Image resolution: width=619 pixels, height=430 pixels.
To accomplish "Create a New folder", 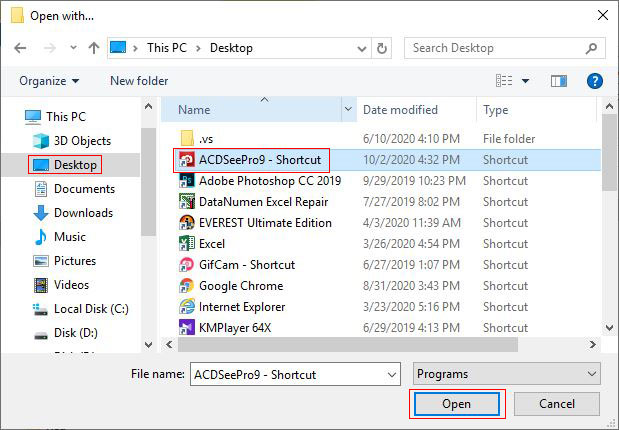I will (x=139, y=81).
